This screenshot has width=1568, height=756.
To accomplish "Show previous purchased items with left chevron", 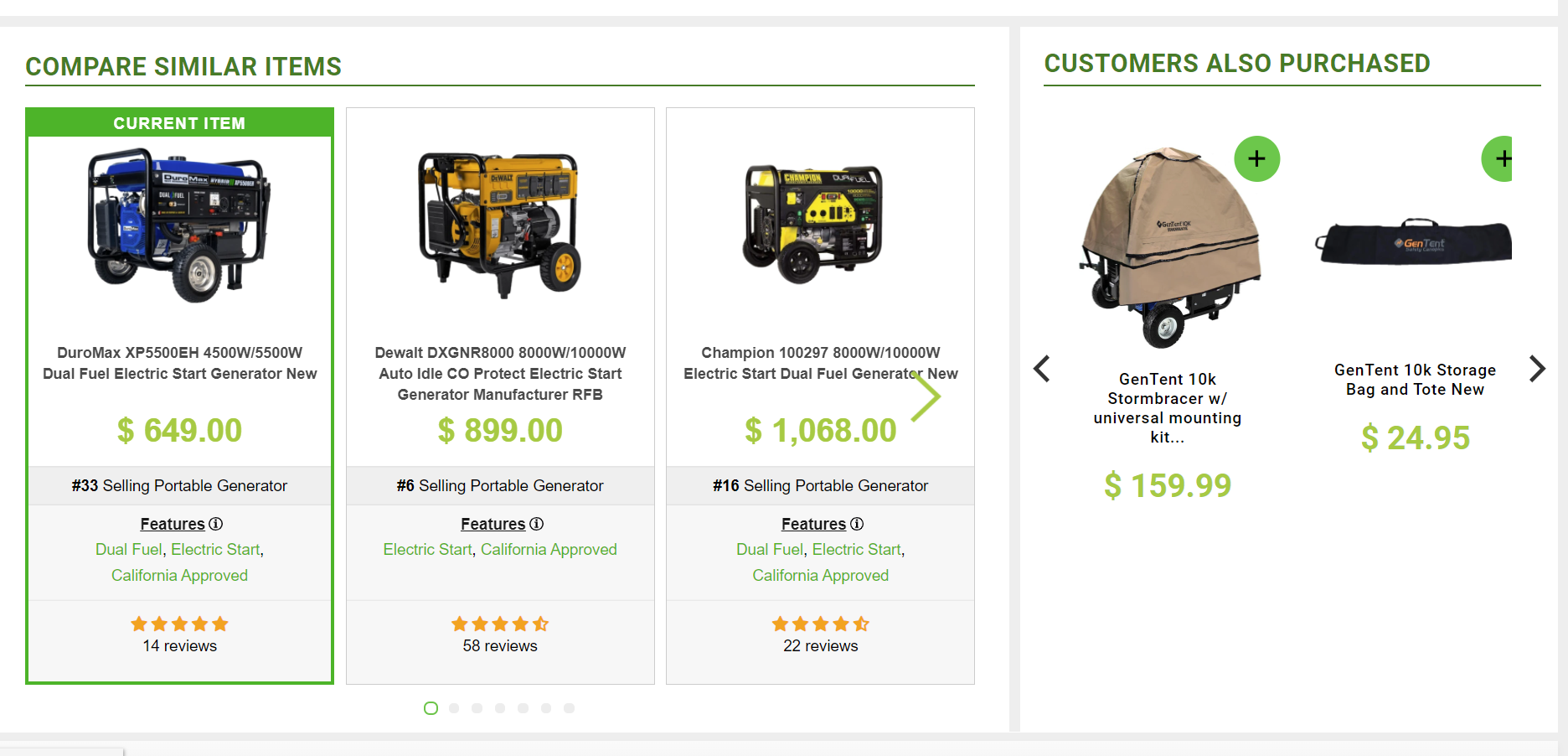I will pyautogui.click(x=1042, y=369).
